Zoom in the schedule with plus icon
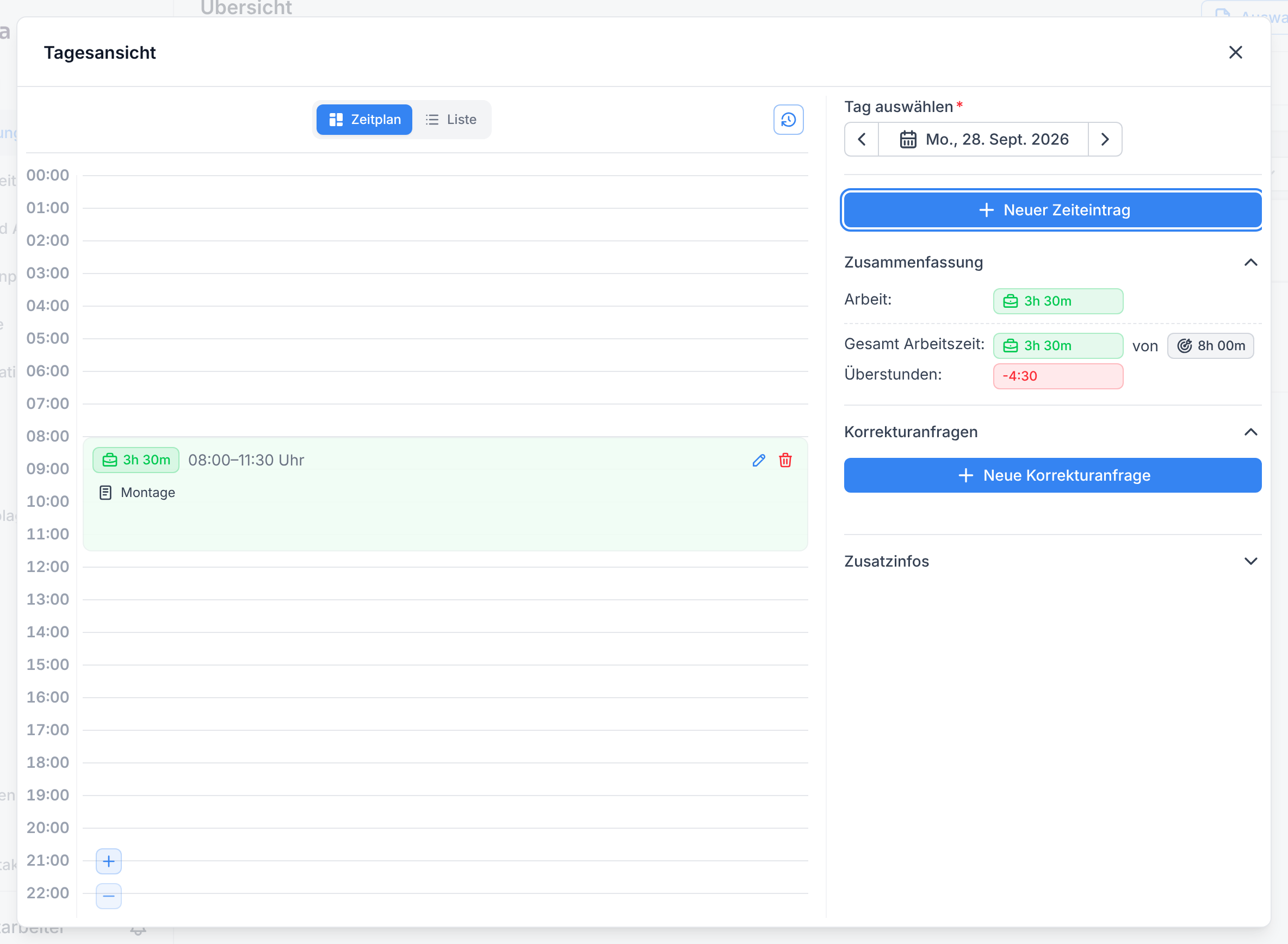This screenshot has width=1288, height=944. click(x=109, y=861)
